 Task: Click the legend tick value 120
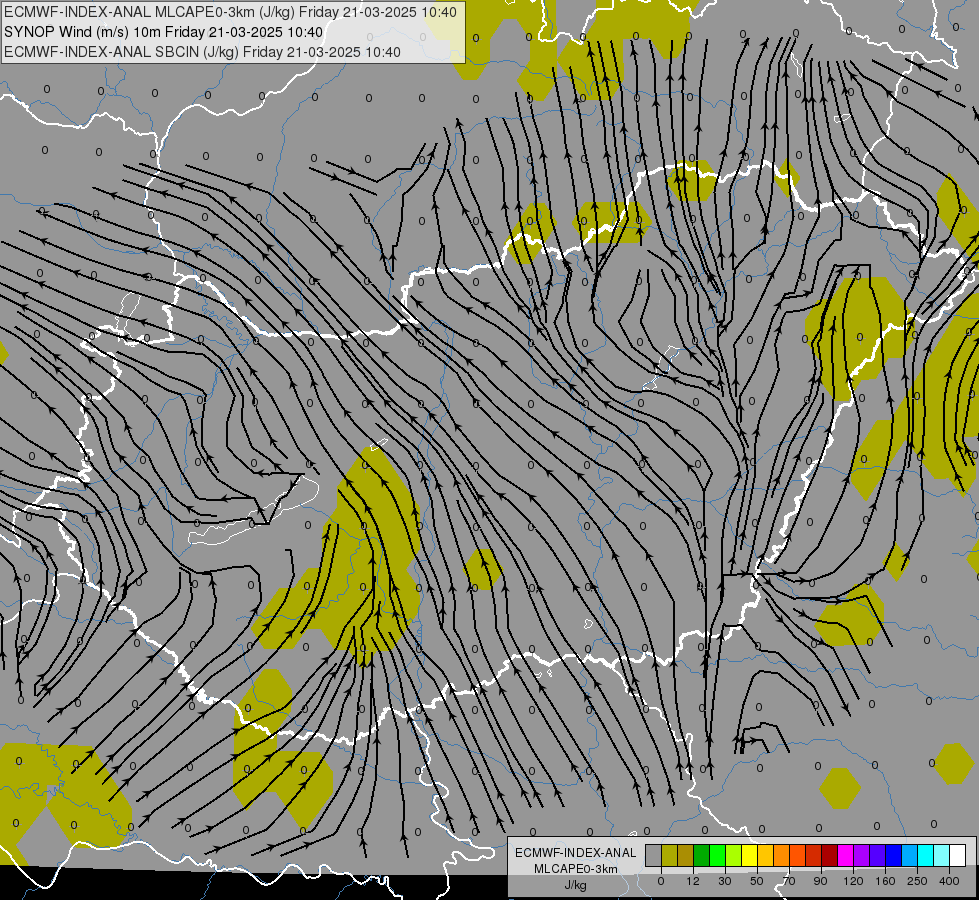click(853, 881)
